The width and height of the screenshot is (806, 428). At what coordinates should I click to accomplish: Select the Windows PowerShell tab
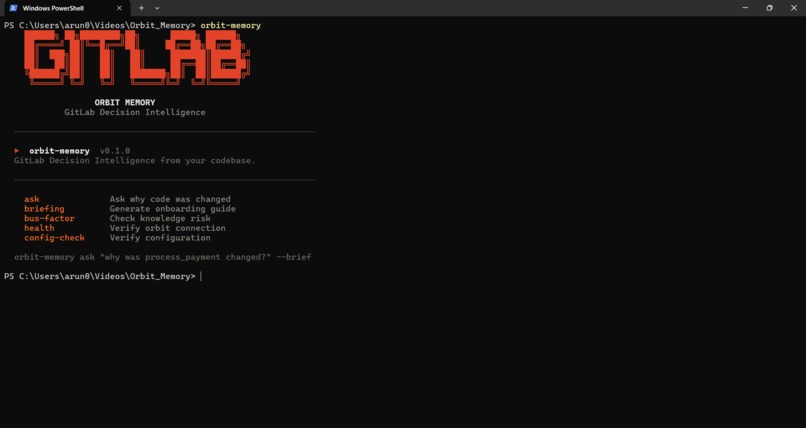(65, 8)
